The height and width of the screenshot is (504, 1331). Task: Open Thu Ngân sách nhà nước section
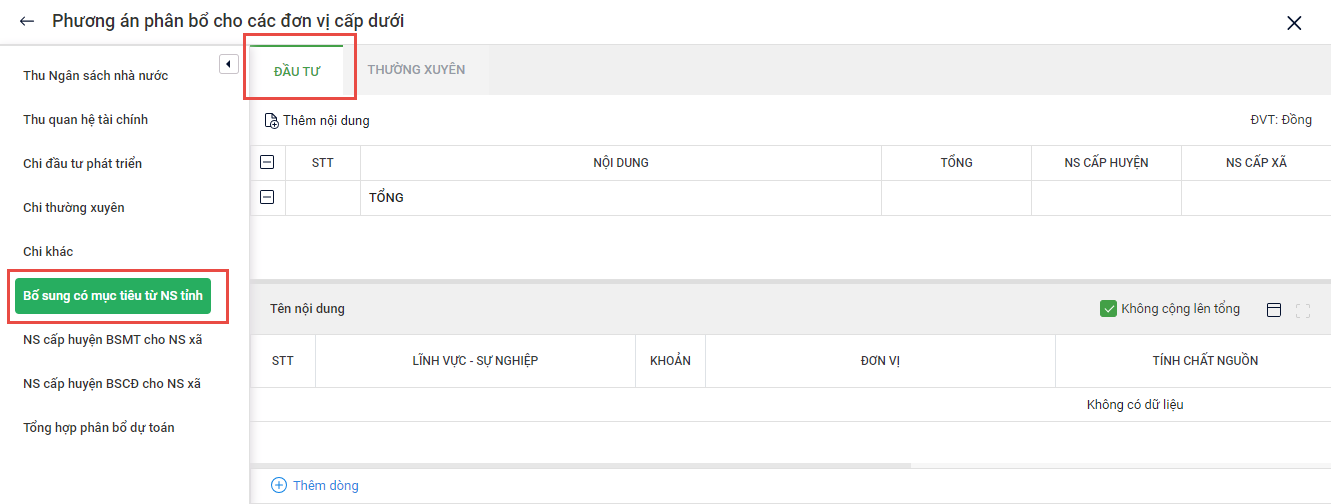click(96, 76)
